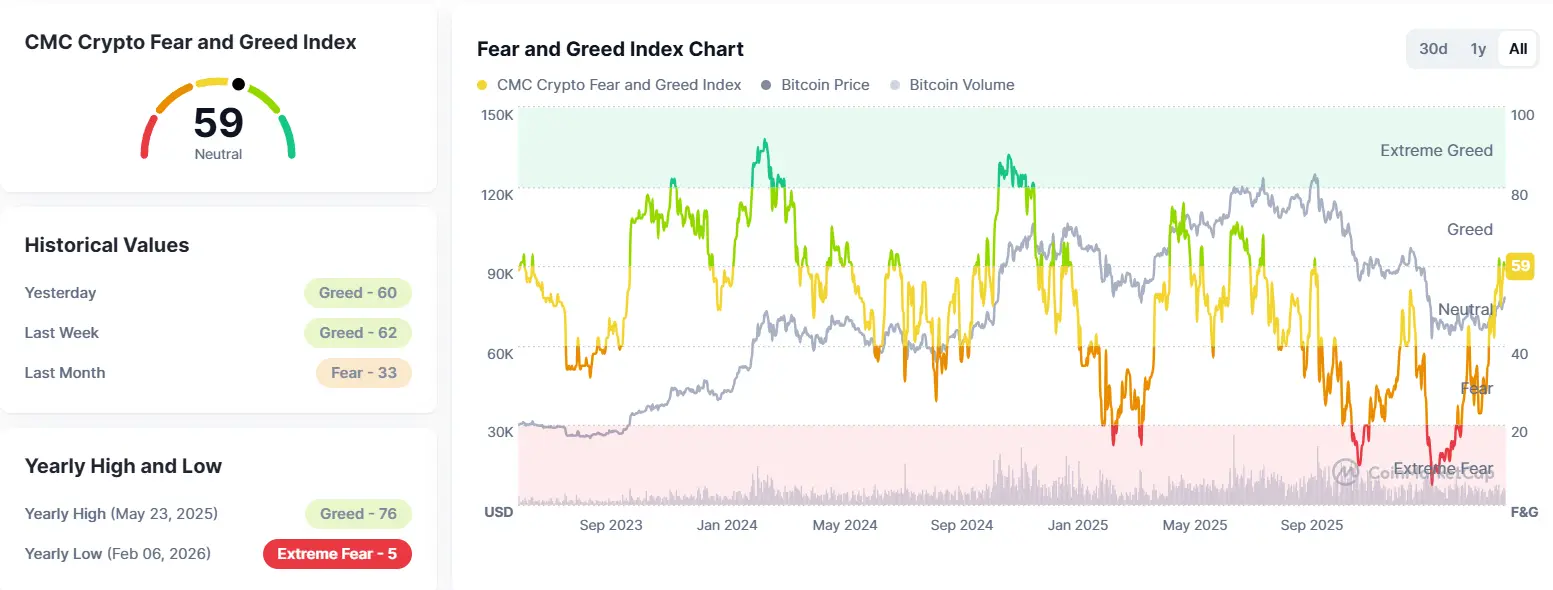This screenshot has height=590, width=1553.
Task: Click the Greed - 76 Yearly High badge
Action: coord(358,514)
